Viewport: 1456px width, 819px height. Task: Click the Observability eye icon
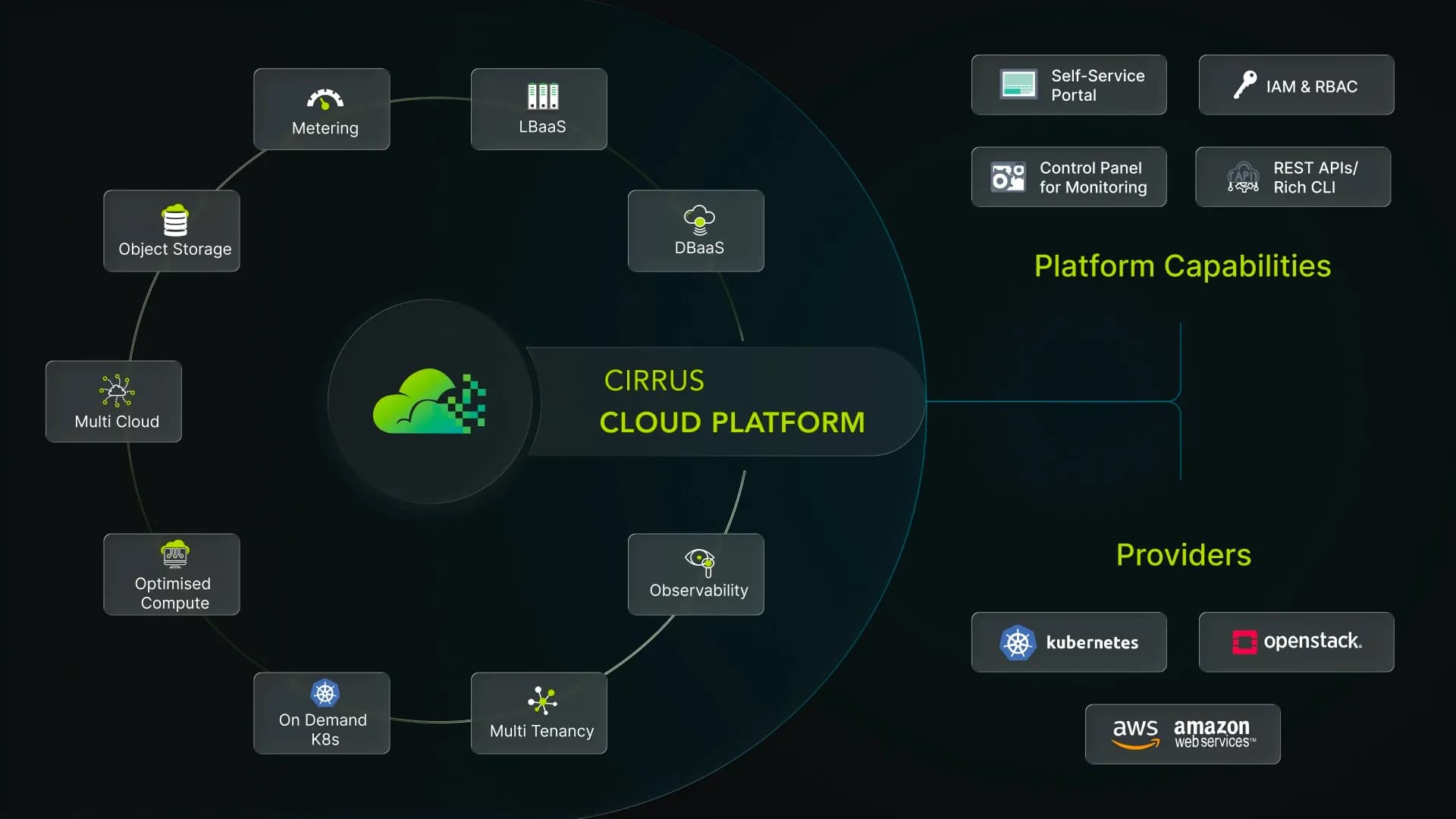coord(700,562)
